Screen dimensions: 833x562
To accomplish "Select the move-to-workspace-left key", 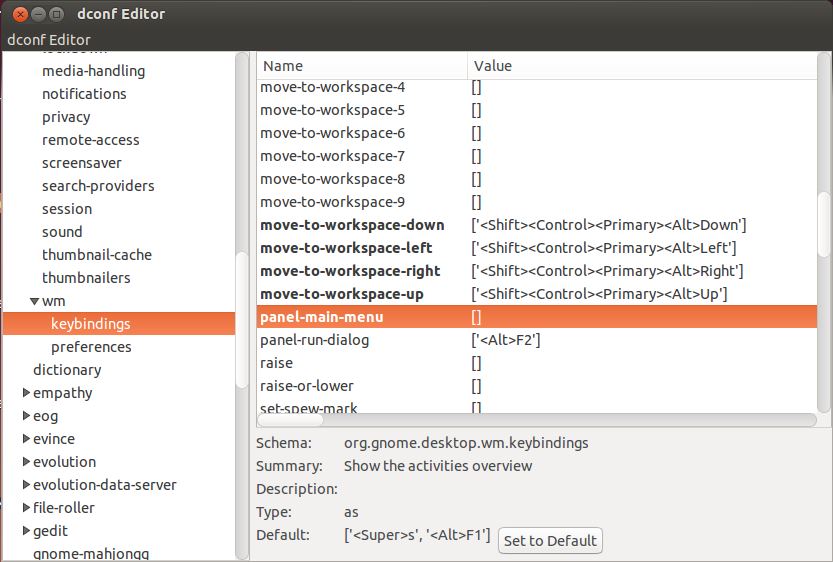I will pos(346,248).
